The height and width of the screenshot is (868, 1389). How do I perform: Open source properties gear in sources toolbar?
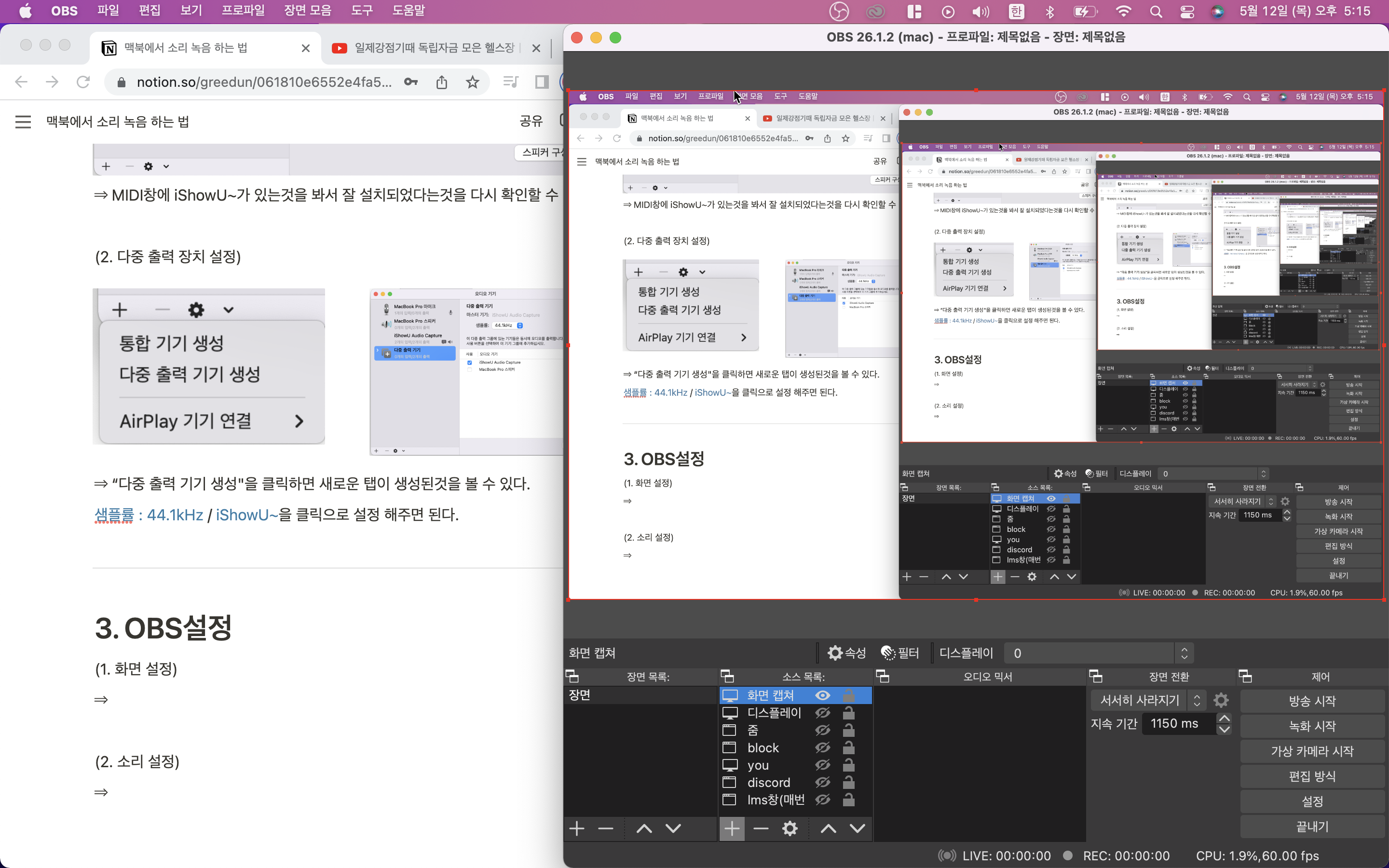790,828
